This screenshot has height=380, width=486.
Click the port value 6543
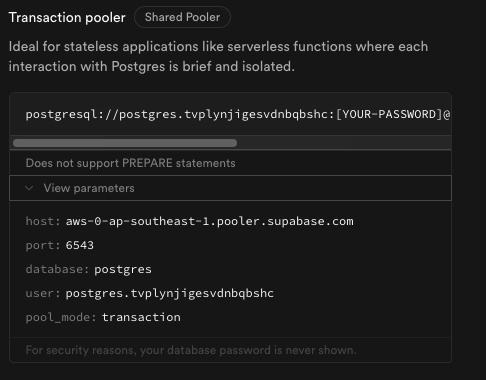(80, 245)
